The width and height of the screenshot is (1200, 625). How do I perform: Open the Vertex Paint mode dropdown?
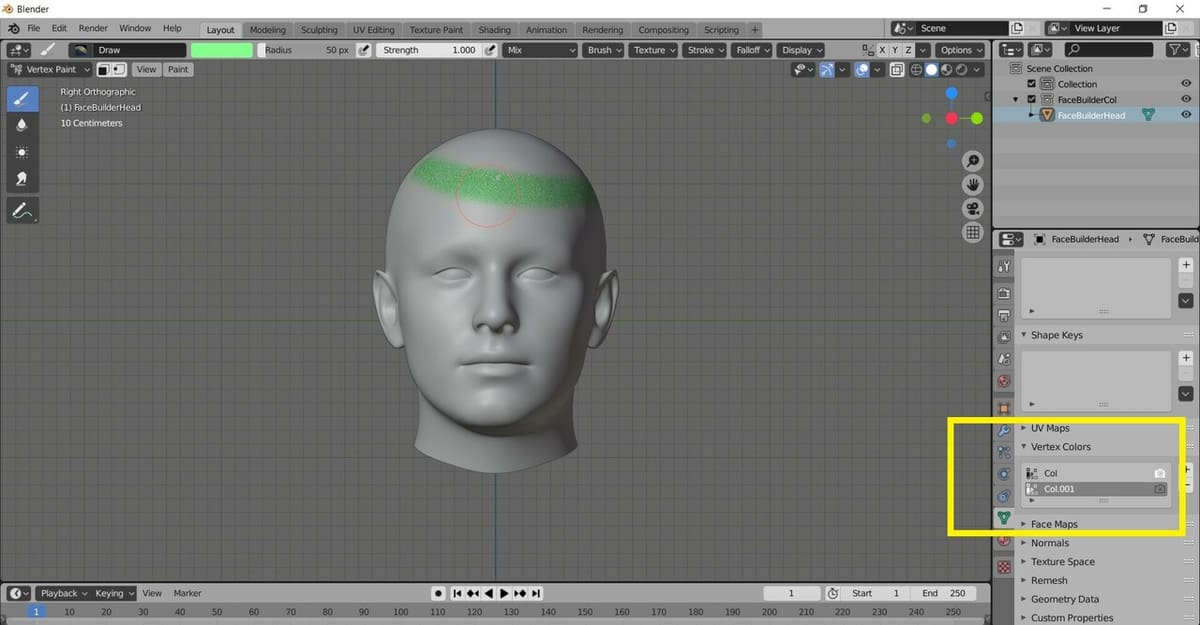[49, 69]
